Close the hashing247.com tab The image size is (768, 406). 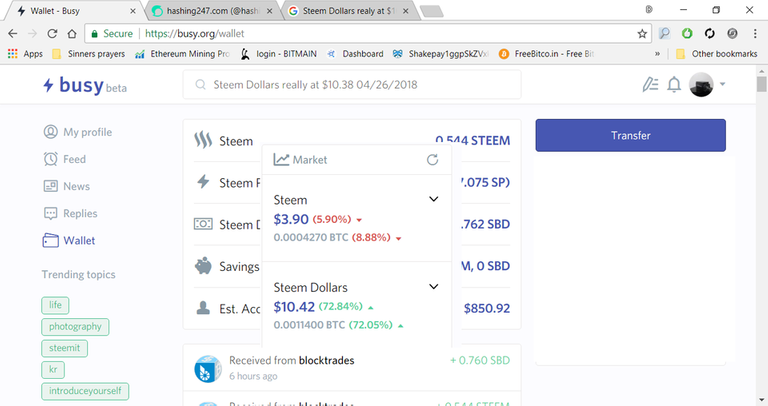tap(269, 11)
